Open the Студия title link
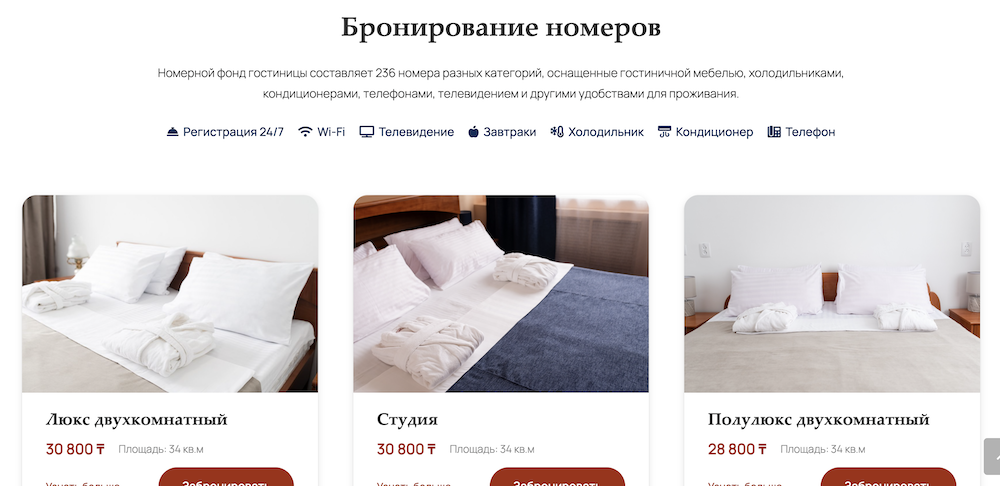1000x486 pixels. [x=408, y=420]
